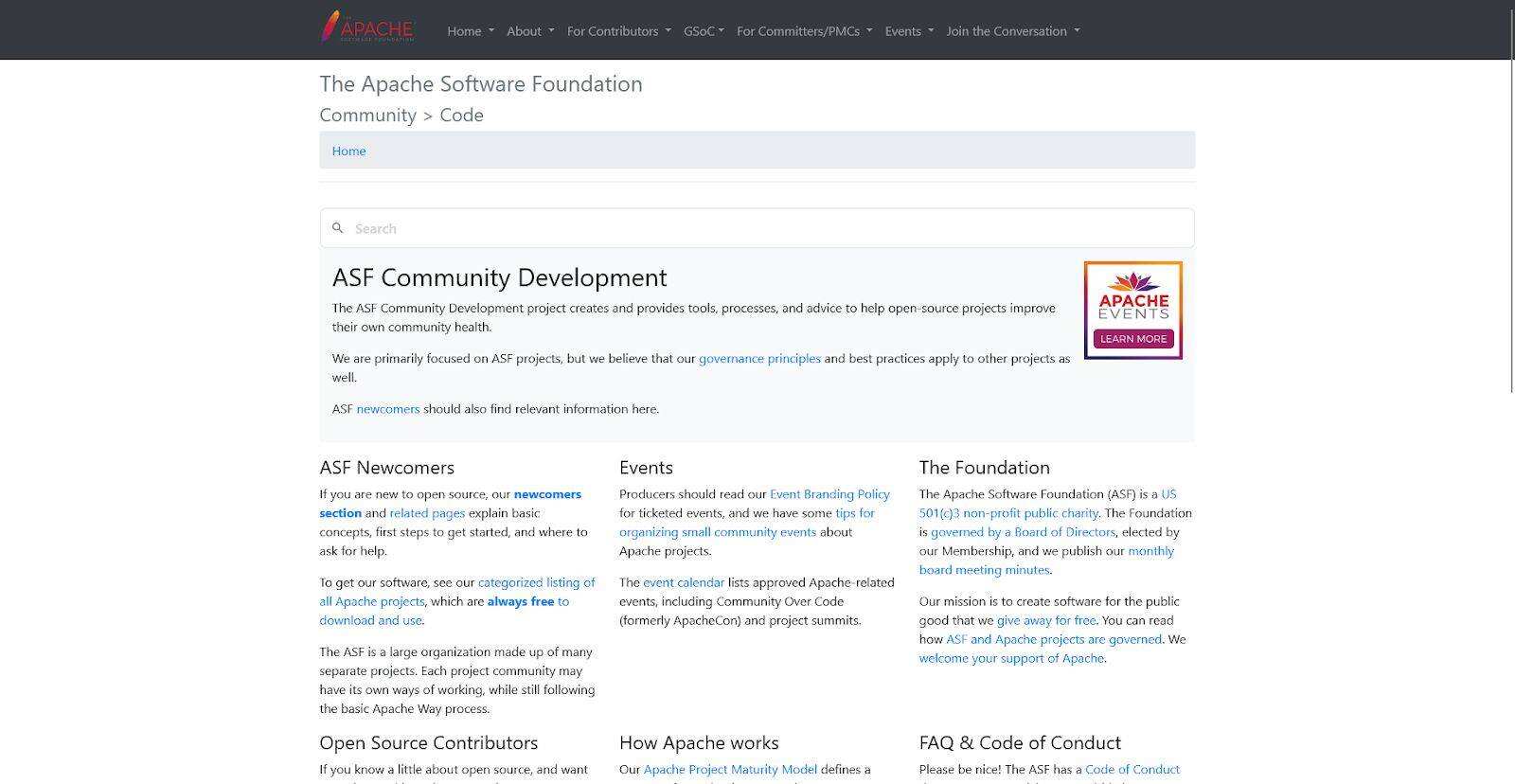Expand the Home dropdown menu
The width and height of the screenshot is (1515, 784).
[471, 31]
